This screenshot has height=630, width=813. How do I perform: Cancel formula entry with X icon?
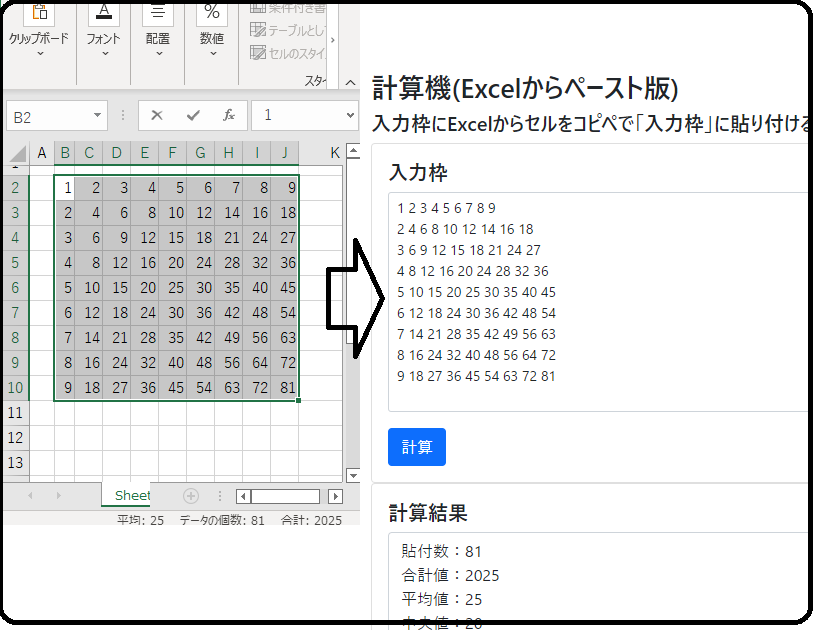point(157,116)
